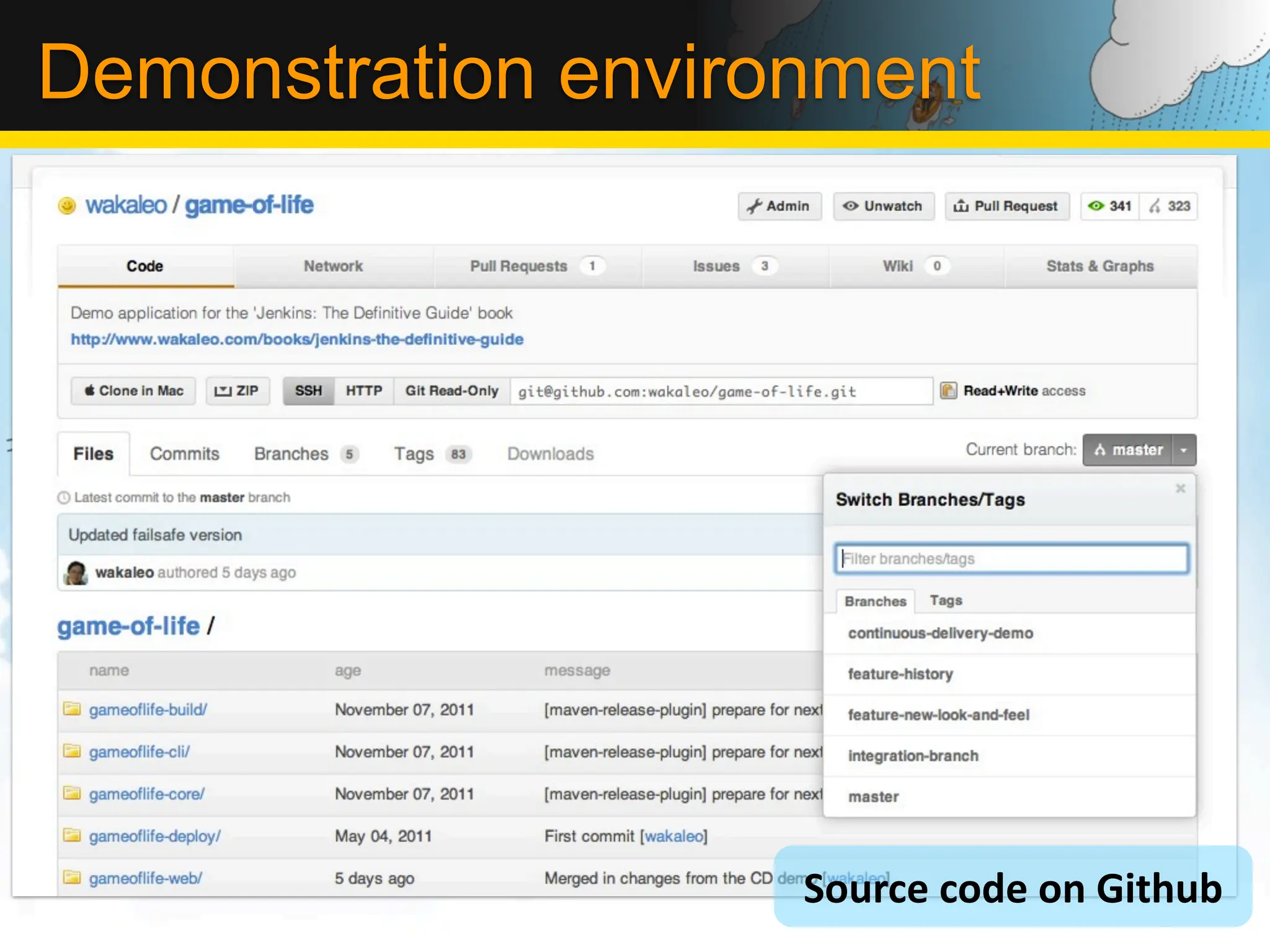Open the watchers count 341
Screen dimensions: 1270x952
point(1110,206)
